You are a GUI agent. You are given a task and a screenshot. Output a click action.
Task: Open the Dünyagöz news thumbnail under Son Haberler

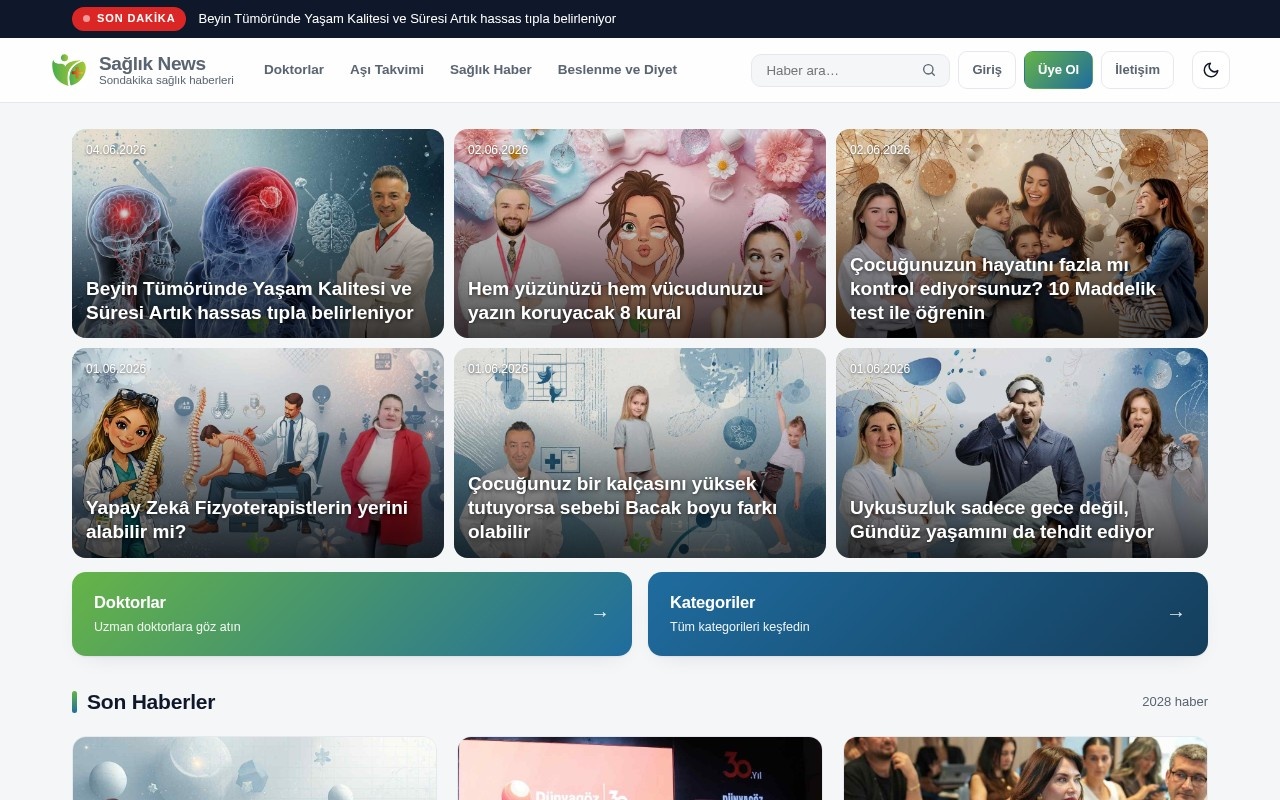(640, 768)
